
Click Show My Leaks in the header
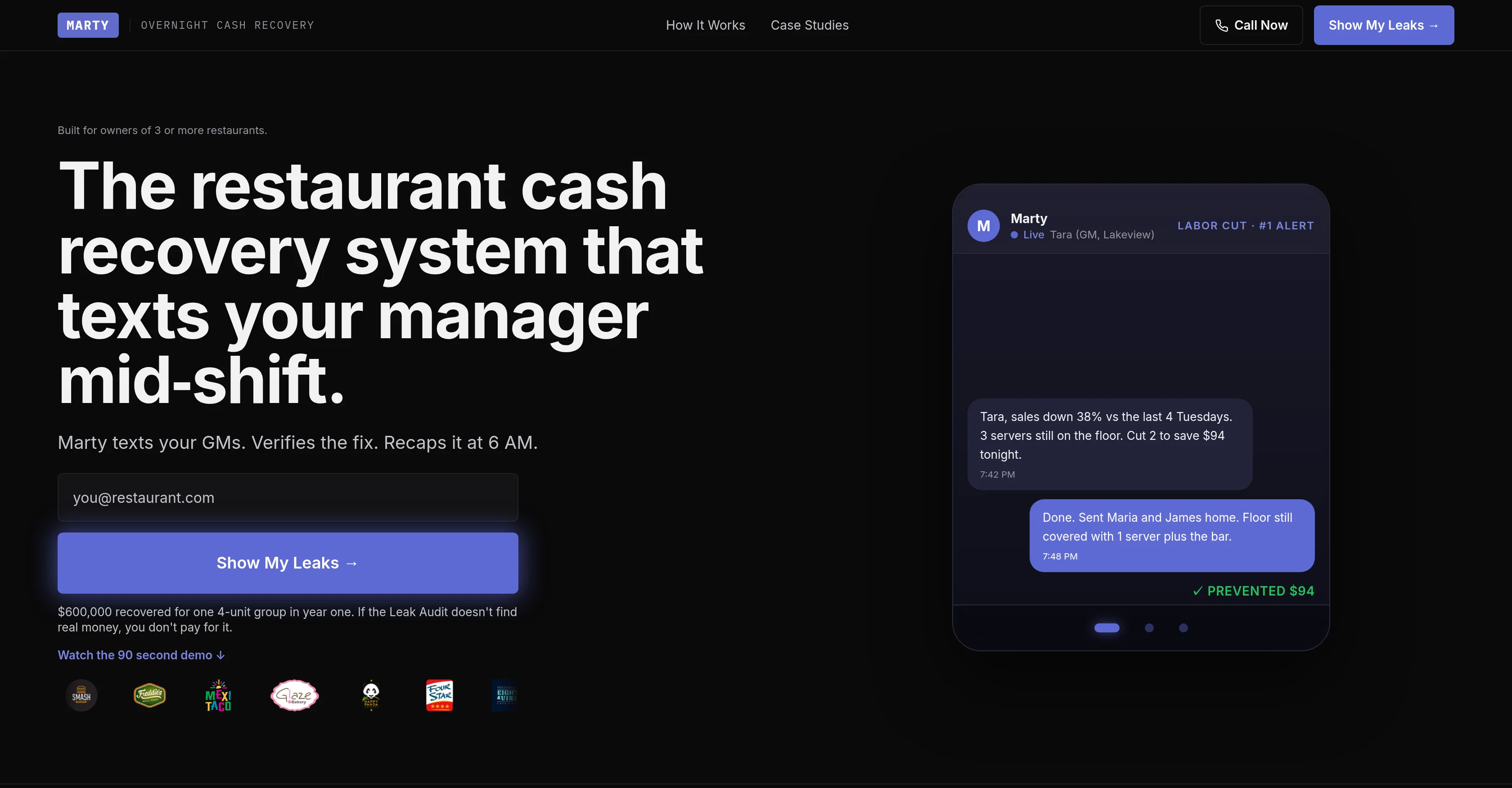click(x=1383, y=25)
